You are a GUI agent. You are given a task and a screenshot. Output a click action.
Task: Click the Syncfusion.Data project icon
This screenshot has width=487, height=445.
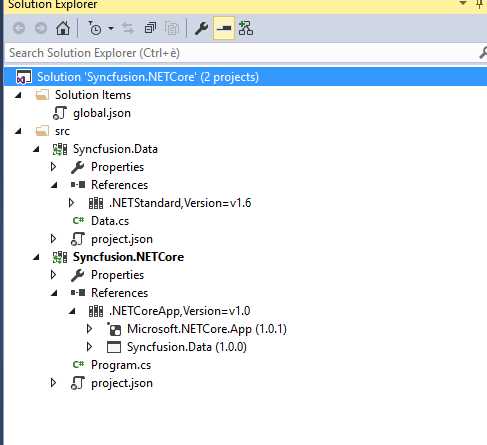tap(60, 149)
